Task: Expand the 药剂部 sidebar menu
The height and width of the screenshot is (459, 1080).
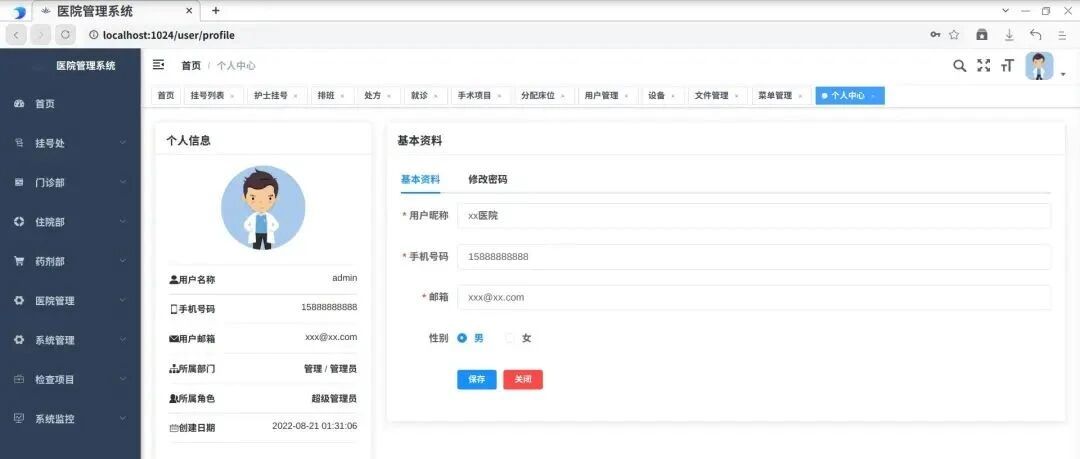Action: click(x=70, y=262)
